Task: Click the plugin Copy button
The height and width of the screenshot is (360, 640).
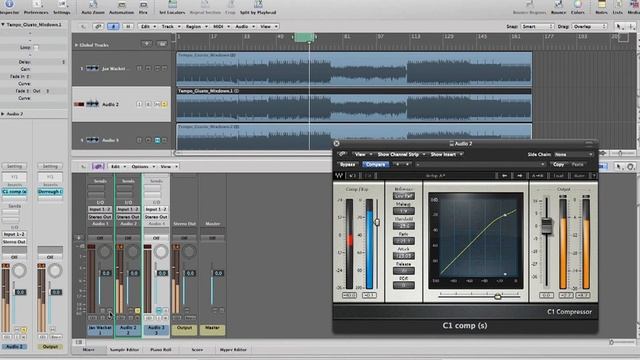Action: pos(558,164)
